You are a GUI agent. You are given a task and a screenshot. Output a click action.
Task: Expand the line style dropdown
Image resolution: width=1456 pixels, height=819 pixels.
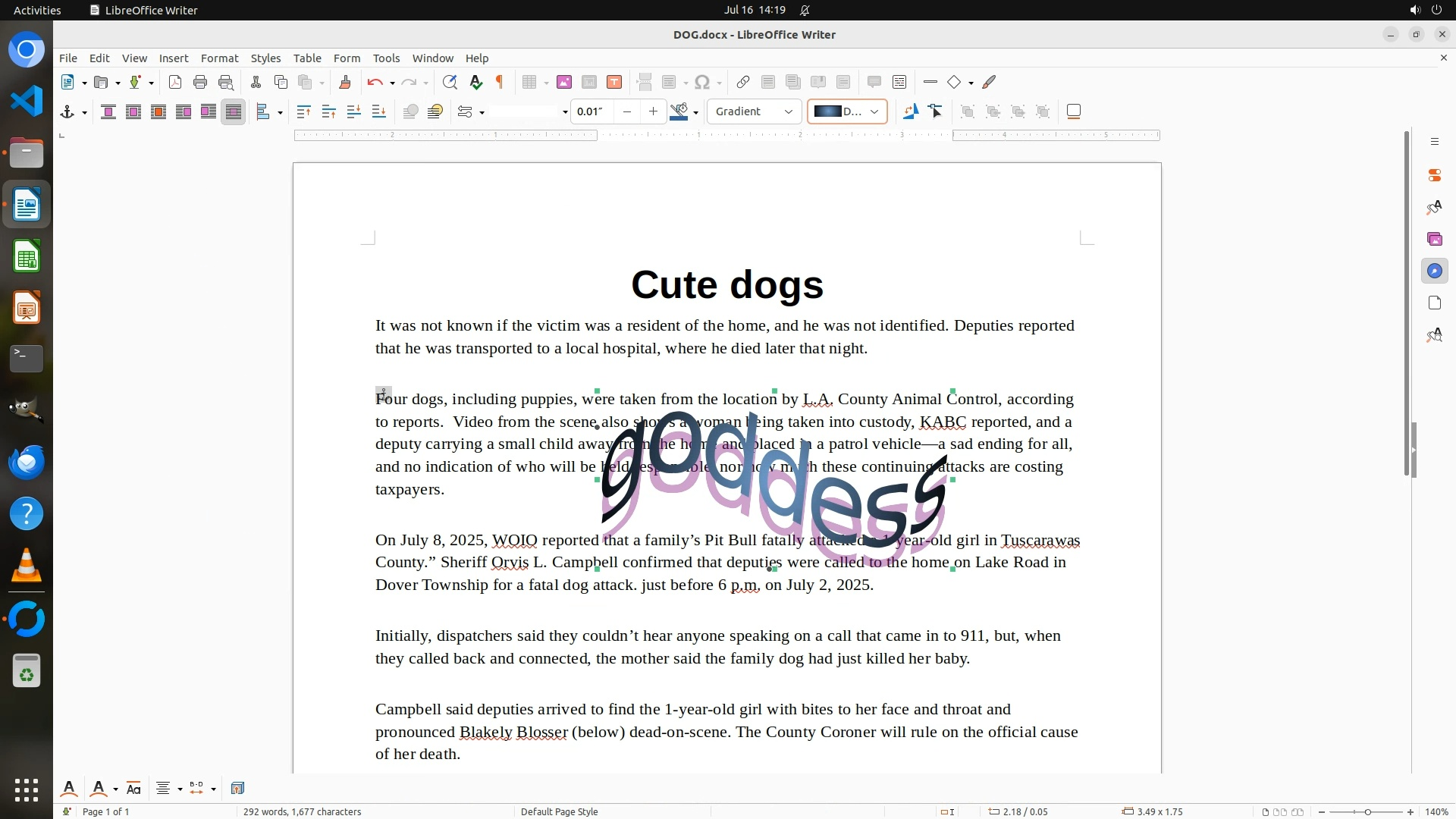point(564,112)
